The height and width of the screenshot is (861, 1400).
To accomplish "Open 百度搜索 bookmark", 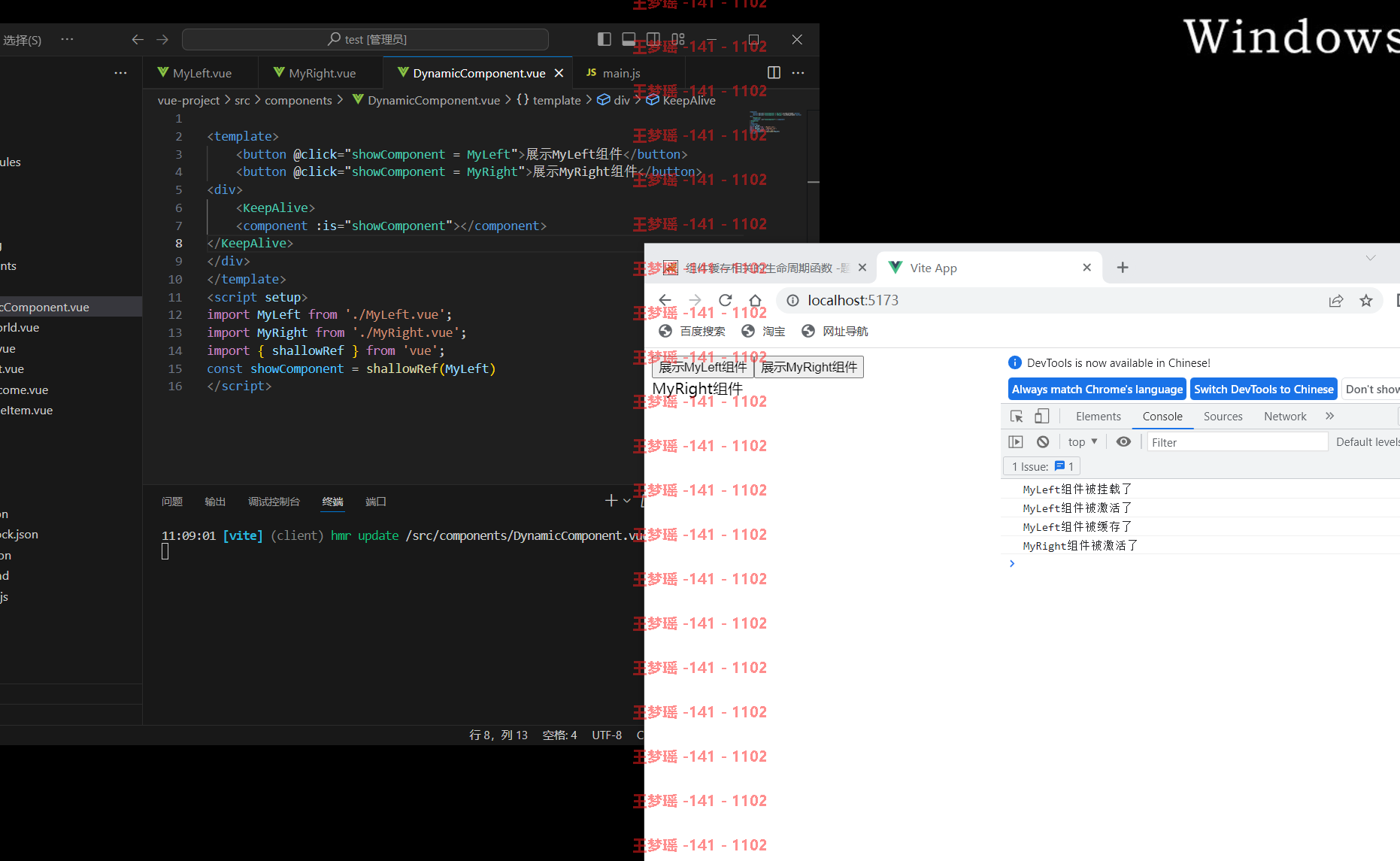I will (692, 332).
